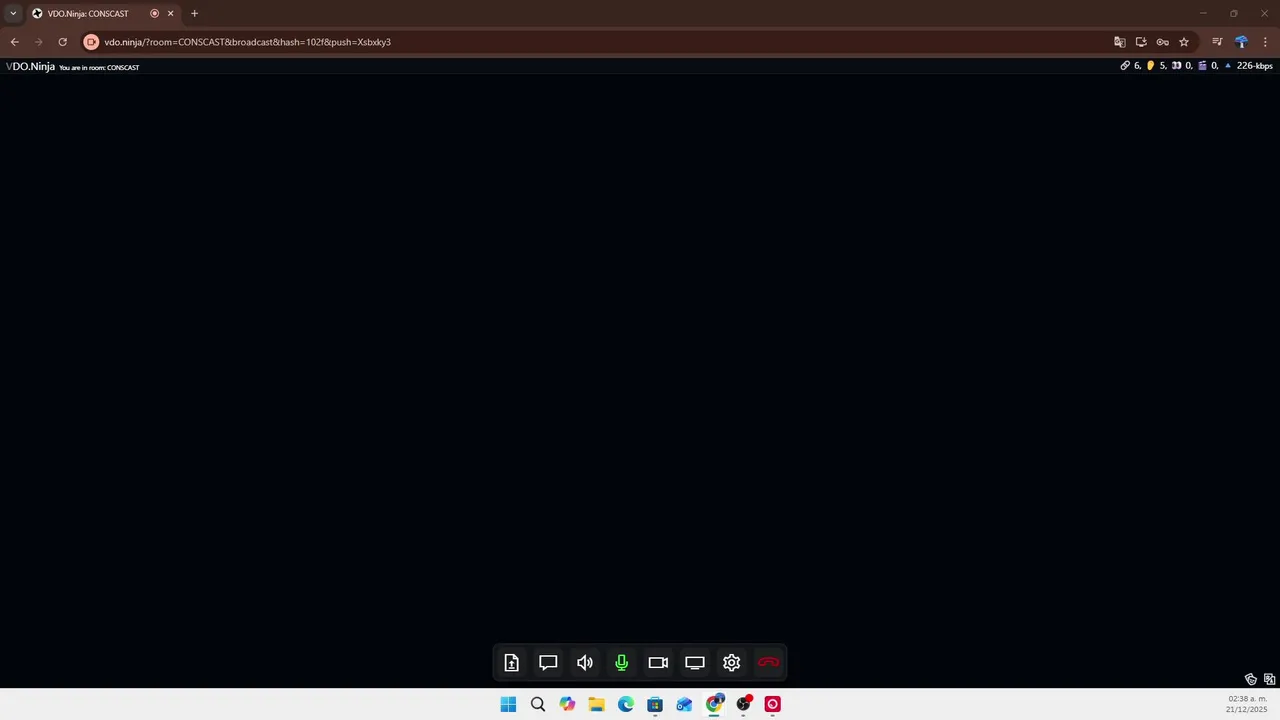Hang up with the red phone
The width and height of the screenshot is (1280, 720).
tap(768, 662)
